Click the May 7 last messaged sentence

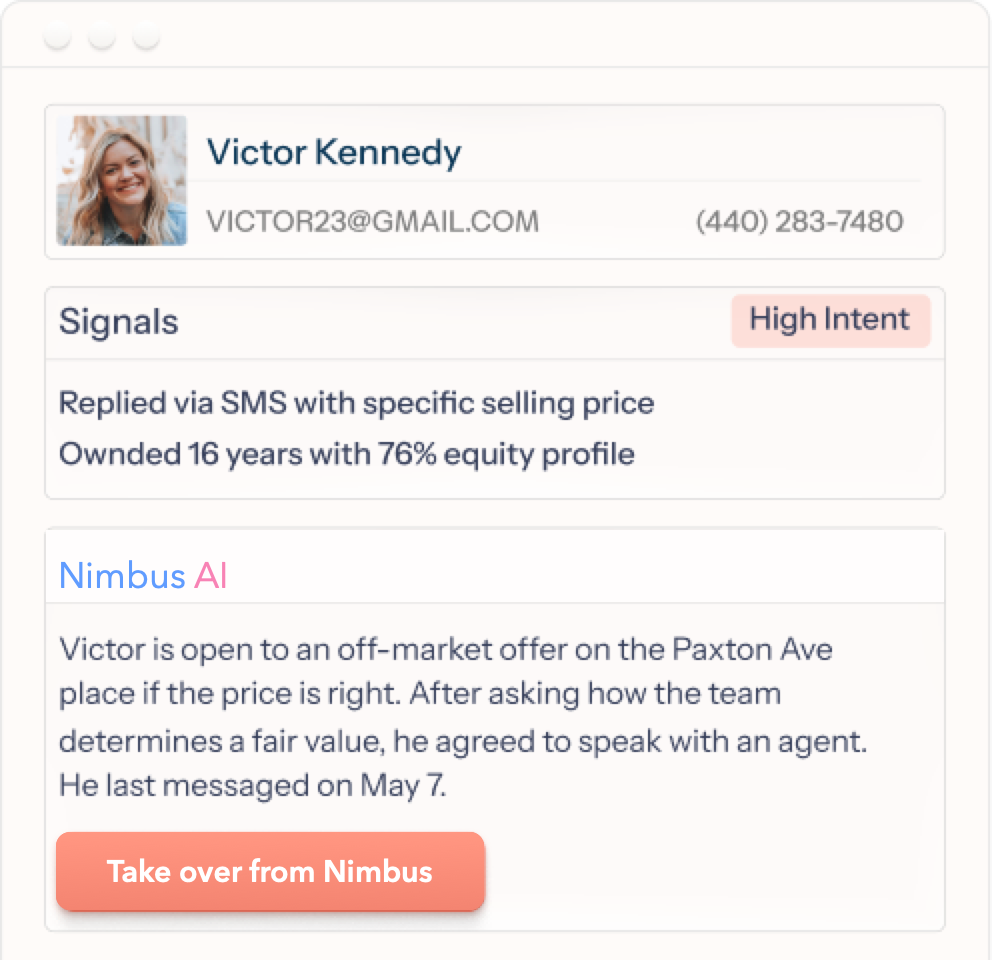tap(252, 786)
